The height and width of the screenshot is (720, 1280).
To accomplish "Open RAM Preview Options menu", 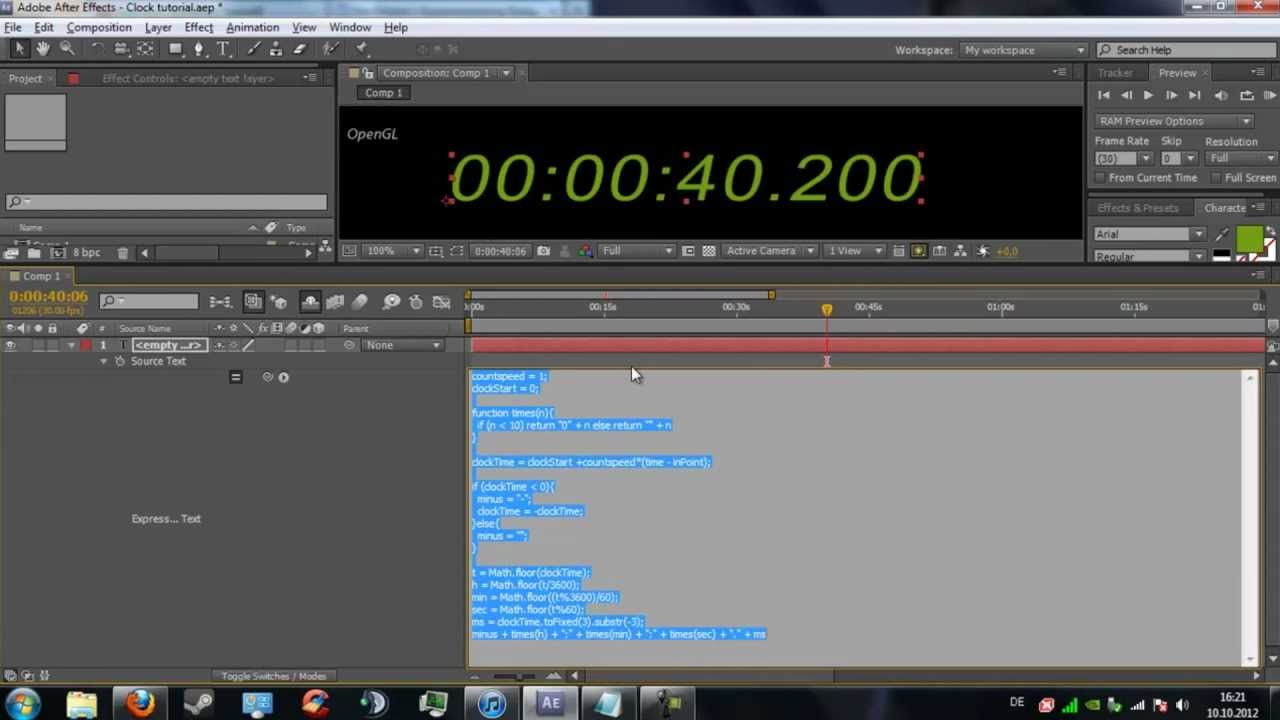I will click(1174, 121).
